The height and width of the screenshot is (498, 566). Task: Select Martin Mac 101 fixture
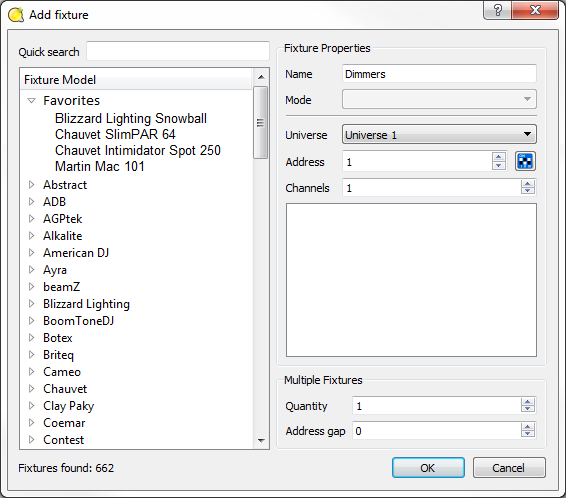point(100,166)
